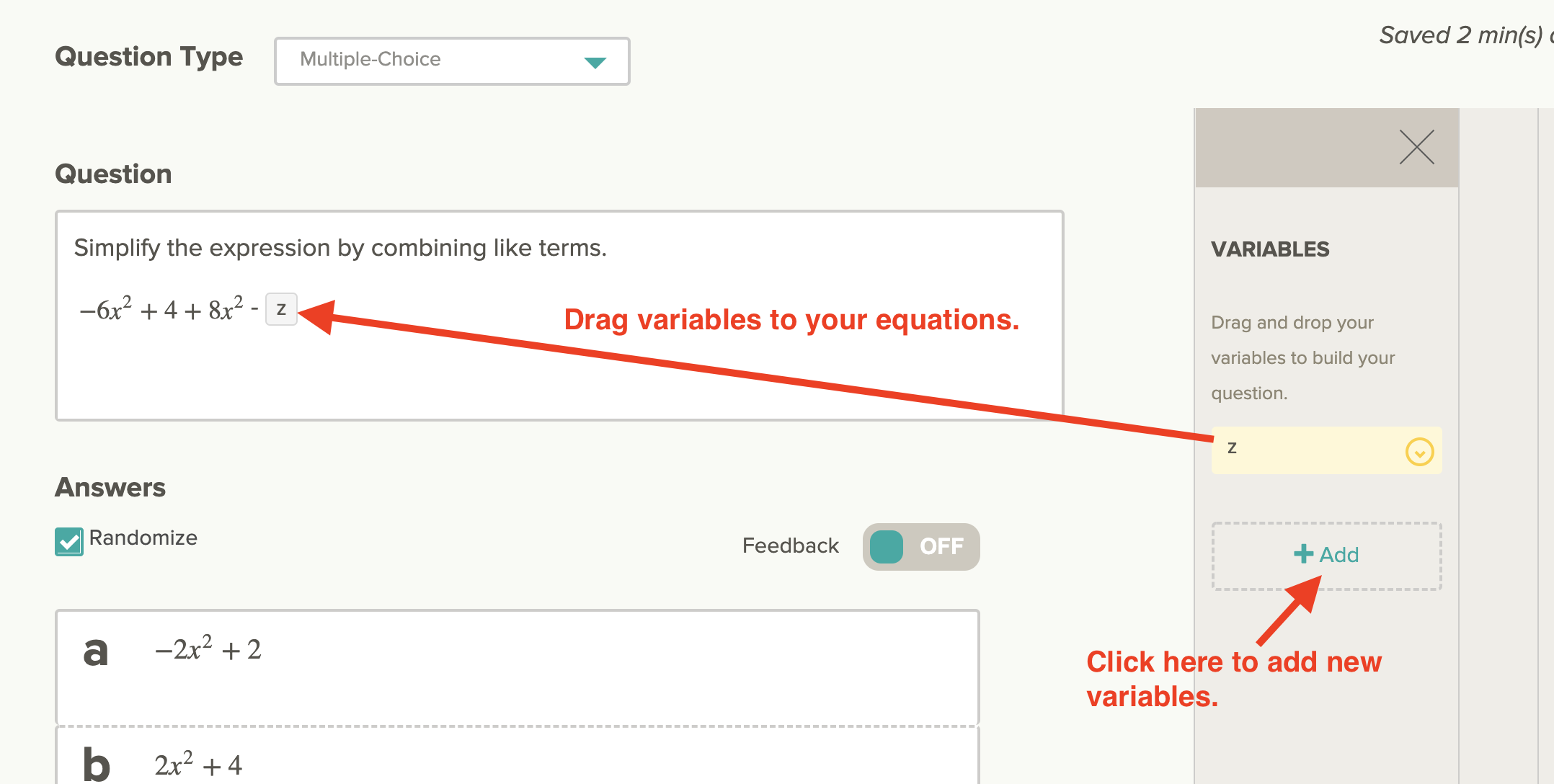
Task: Click the answer letter a
Action: (96, 651)
